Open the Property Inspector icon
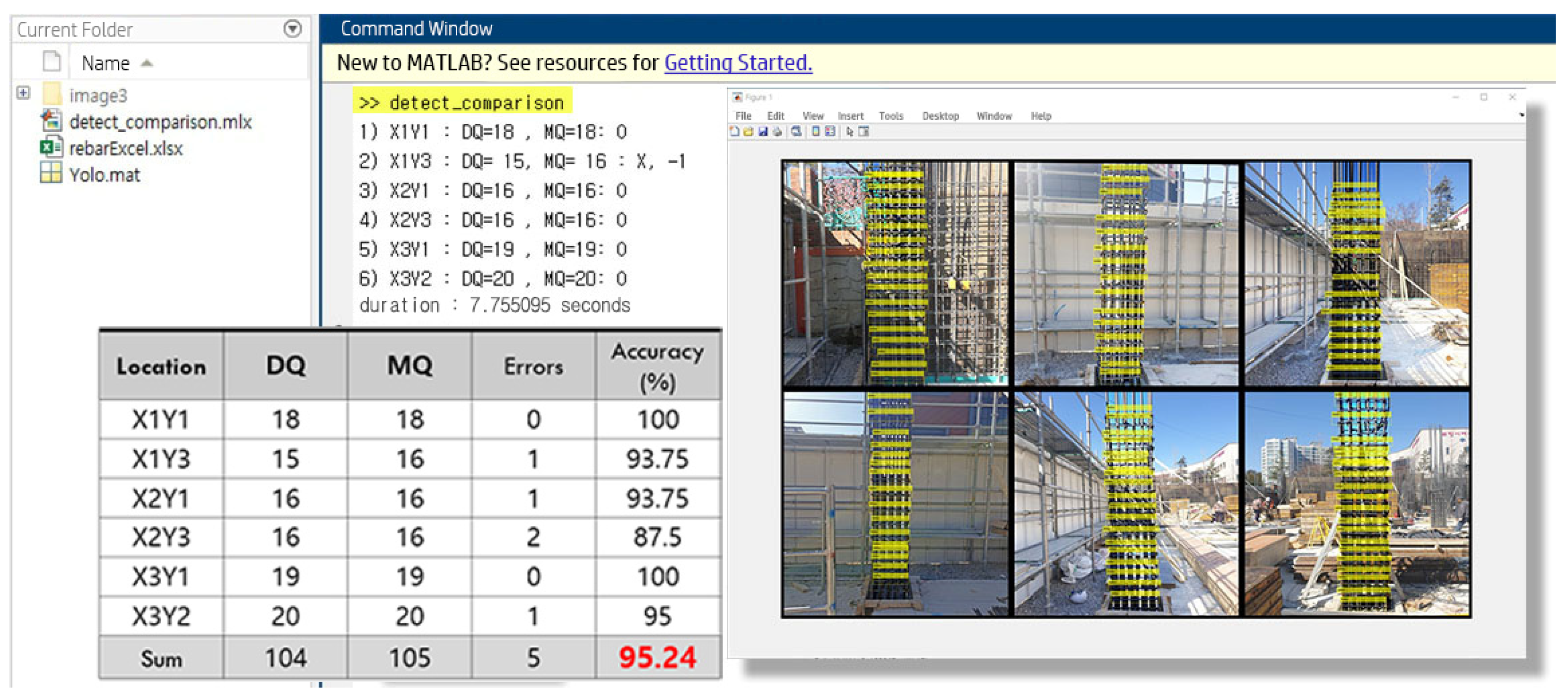This screenshot has width=1568, height=698. [864, 131]
